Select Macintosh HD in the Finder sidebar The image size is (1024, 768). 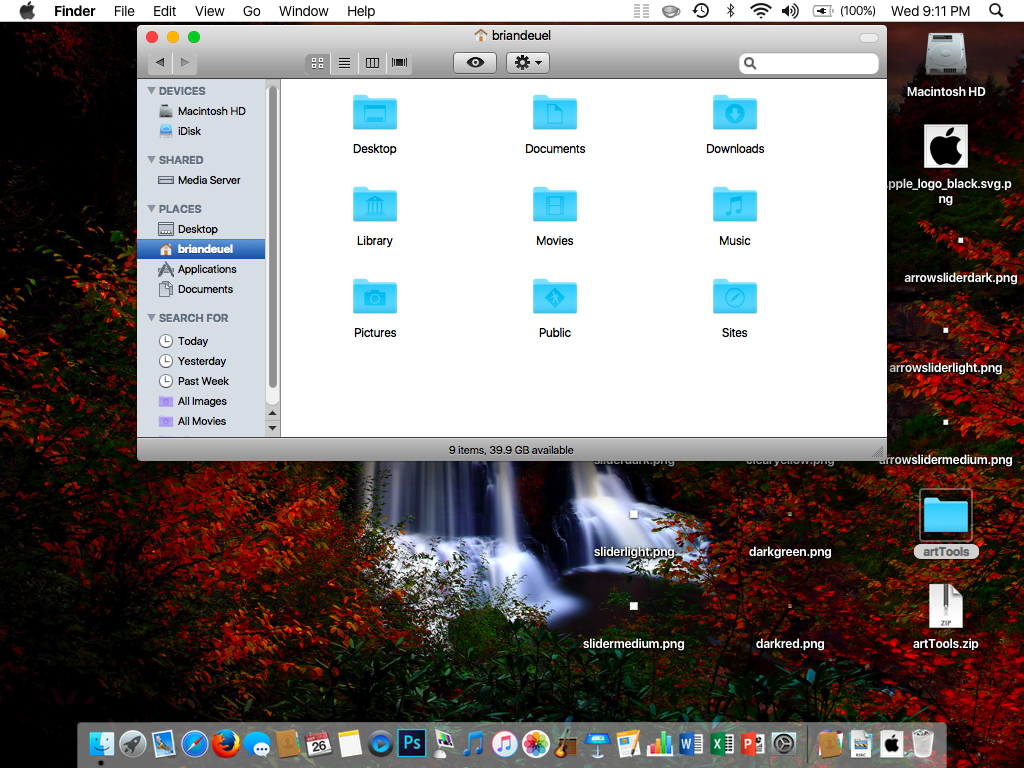pyautogui.click(x=201, y=111)
